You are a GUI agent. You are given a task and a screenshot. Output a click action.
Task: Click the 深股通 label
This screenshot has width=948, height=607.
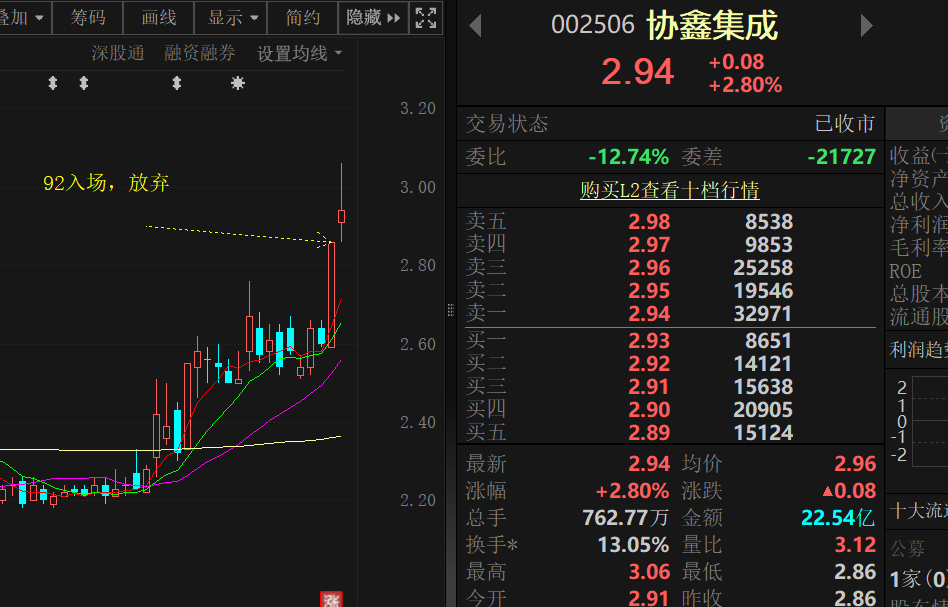(118, 53)
